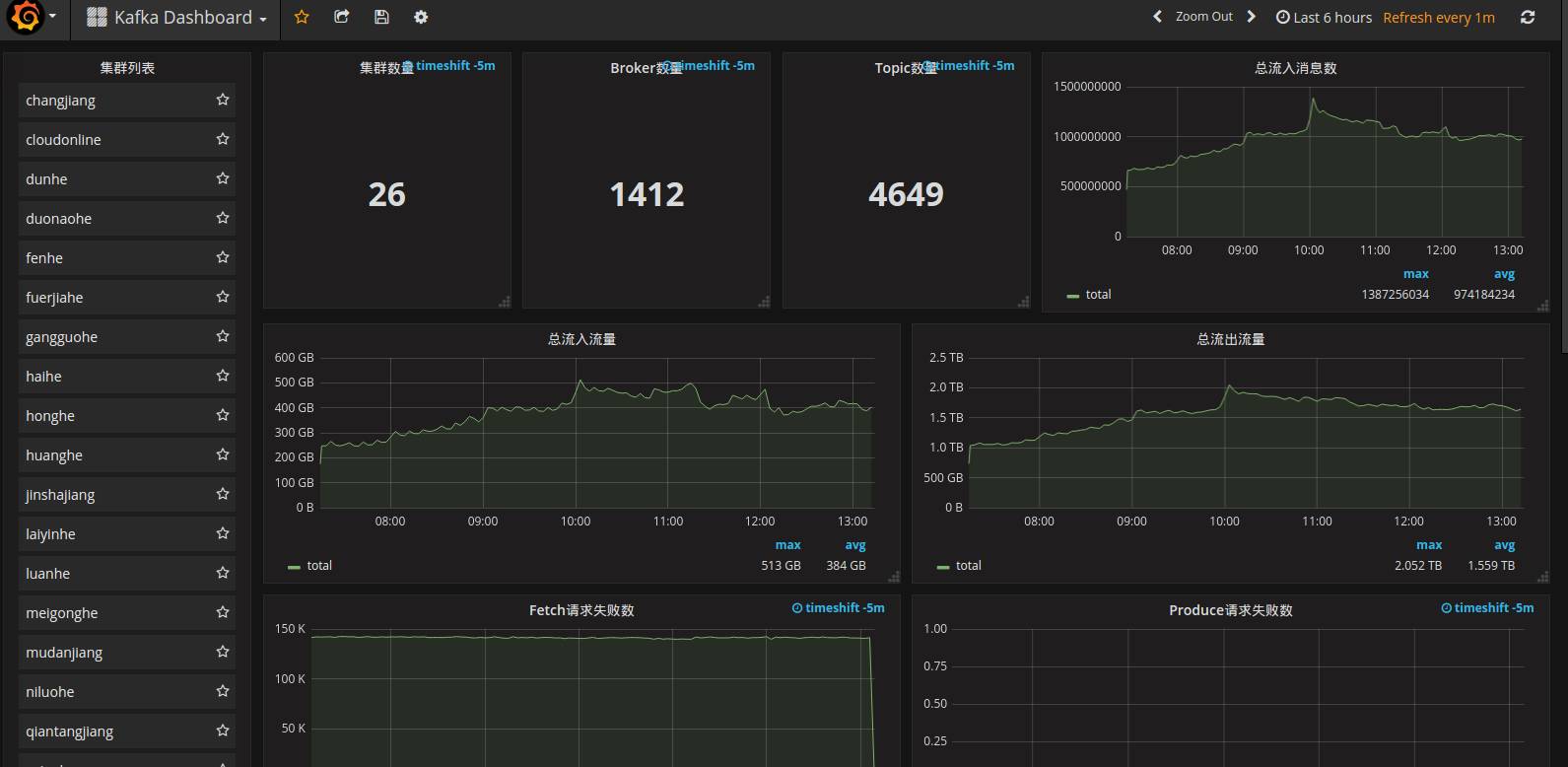This screenshot has height=767, width=1568.
Task: Open the cloudonline cluster dashboard
Action: coord(63,140)
